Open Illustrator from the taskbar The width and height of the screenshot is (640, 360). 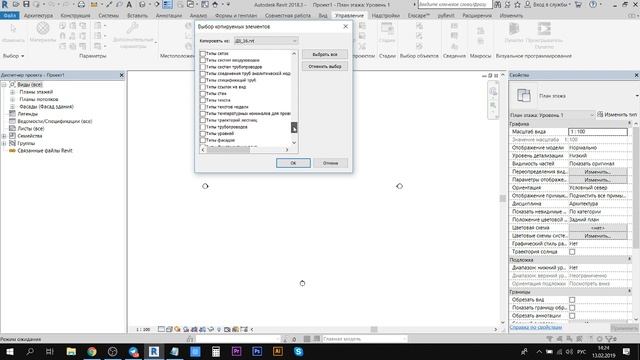[278, 351]
